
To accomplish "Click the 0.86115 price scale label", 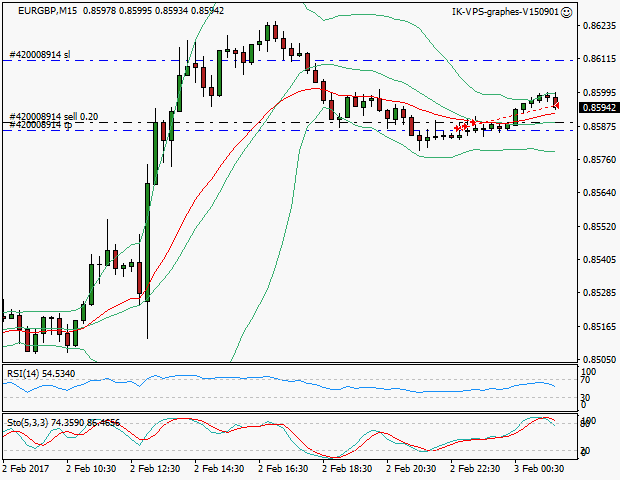I will tap(597, 59).
